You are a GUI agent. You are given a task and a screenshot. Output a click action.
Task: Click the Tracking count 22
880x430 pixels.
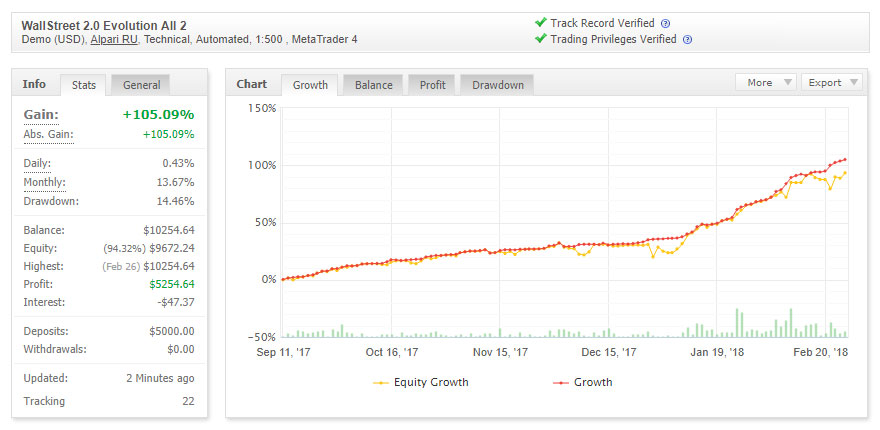[188, 401]
